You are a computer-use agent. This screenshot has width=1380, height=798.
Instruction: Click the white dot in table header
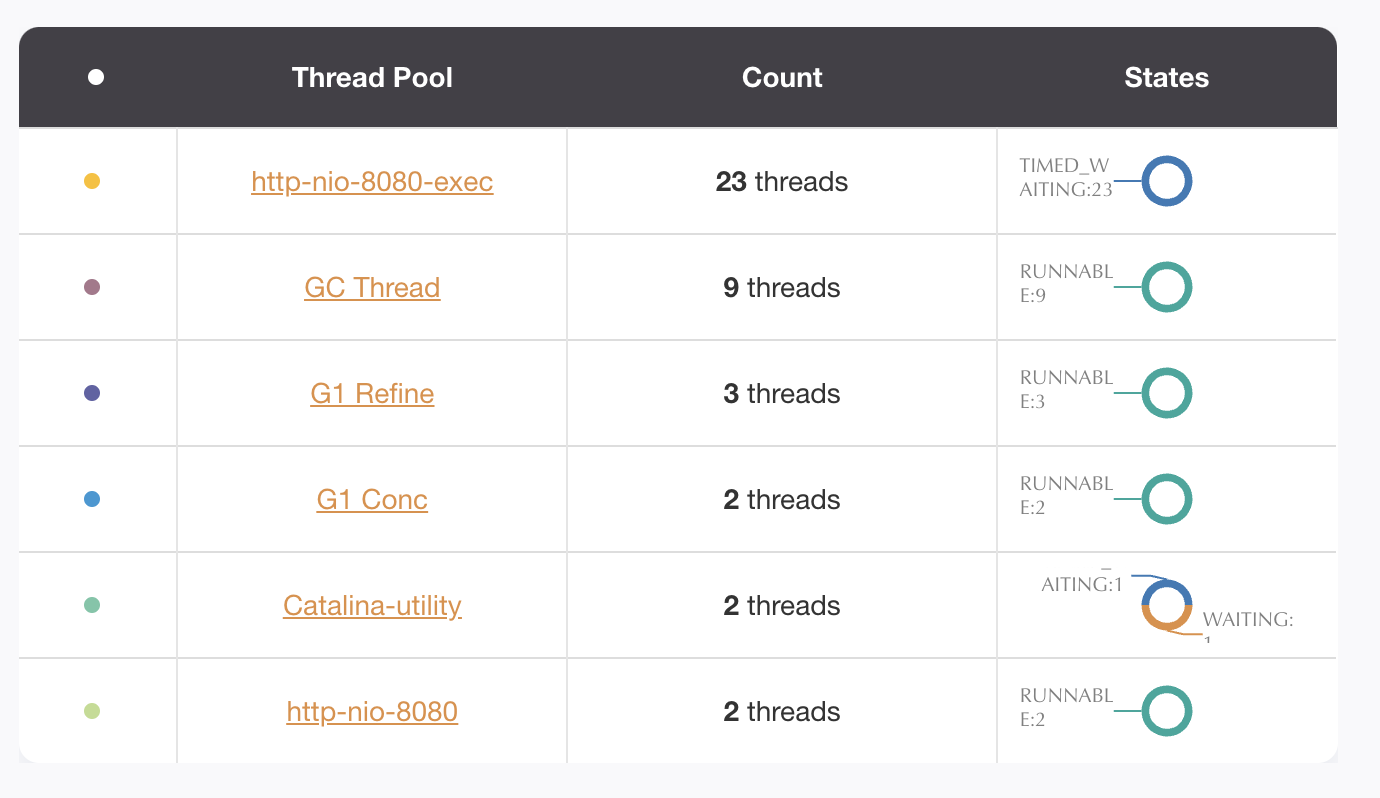(x=96, y=78)
